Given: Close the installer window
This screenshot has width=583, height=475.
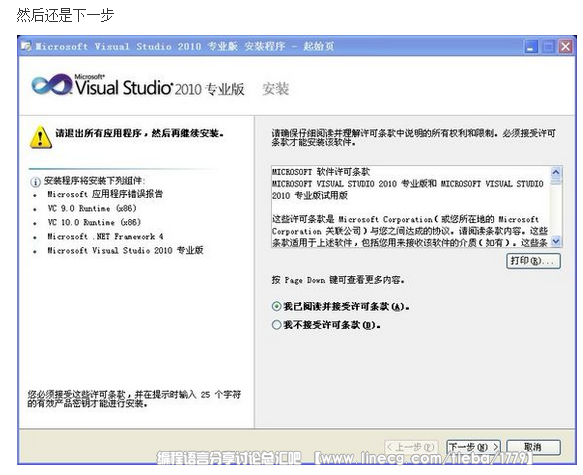Looking at the screenshot, I should [x=566, y=47].
